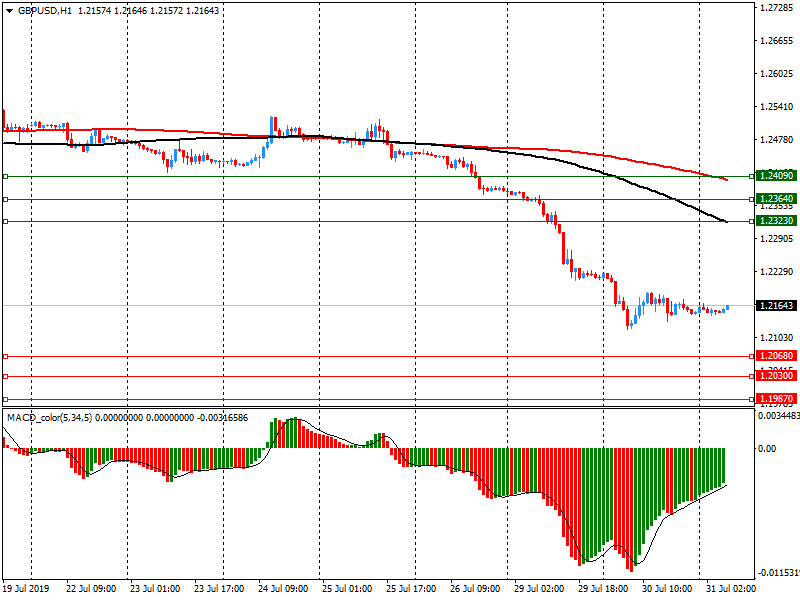This screenshot has width=800, height=600.
Task: Click the 1.27285 price axis value
Action: click(777, 8)
